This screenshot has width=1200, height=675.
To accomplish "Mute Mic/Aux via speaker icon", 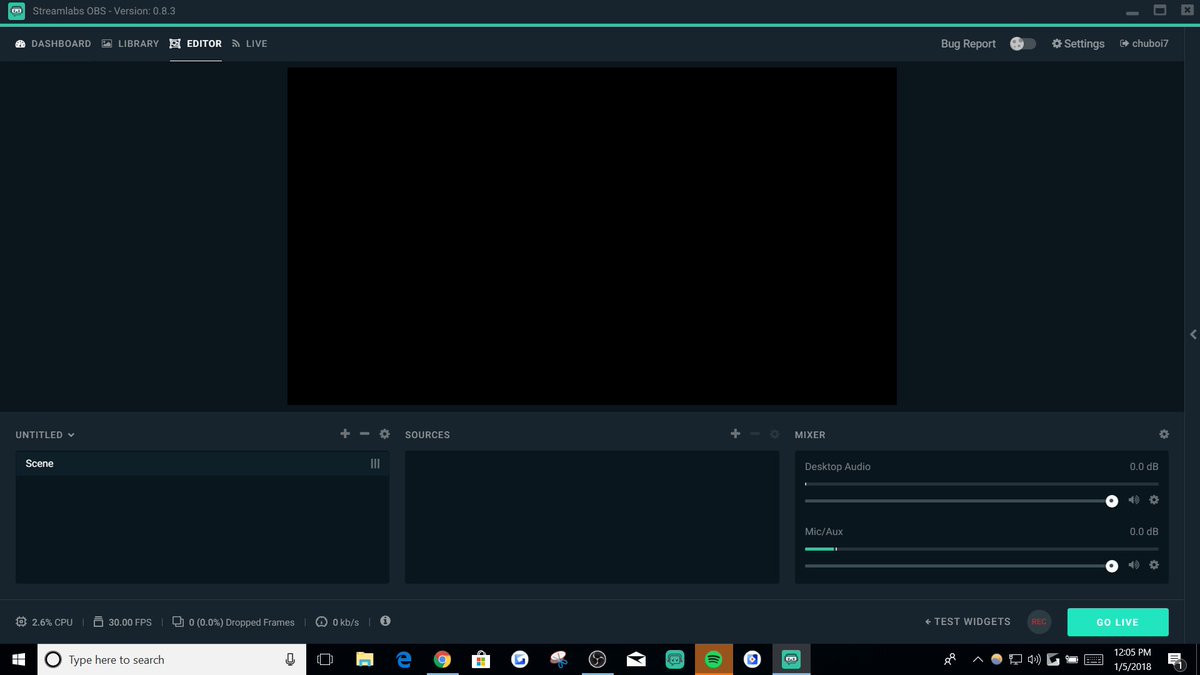I will click(1134, 565).
